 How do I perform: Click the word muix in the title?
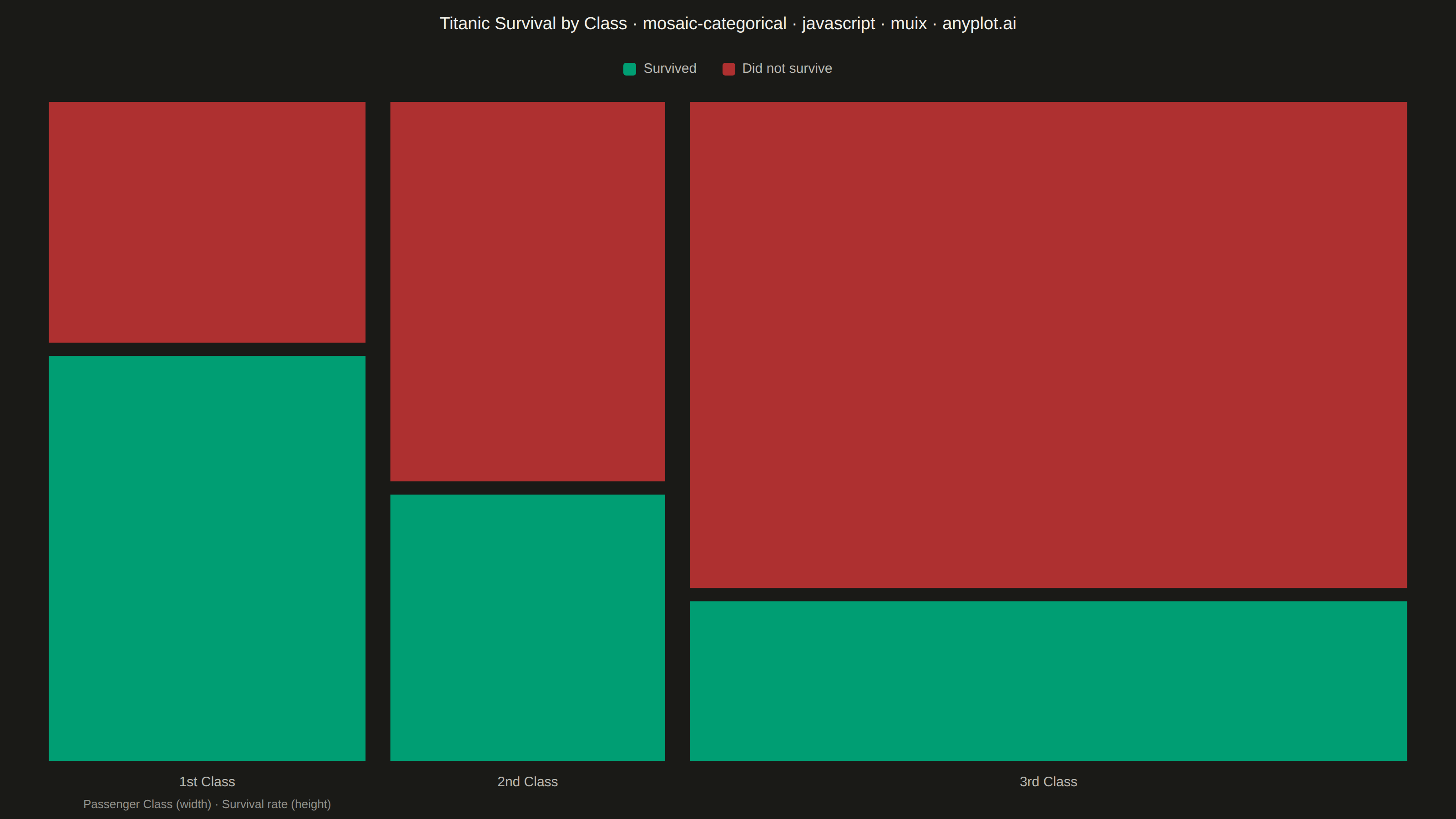click(908, 23)
